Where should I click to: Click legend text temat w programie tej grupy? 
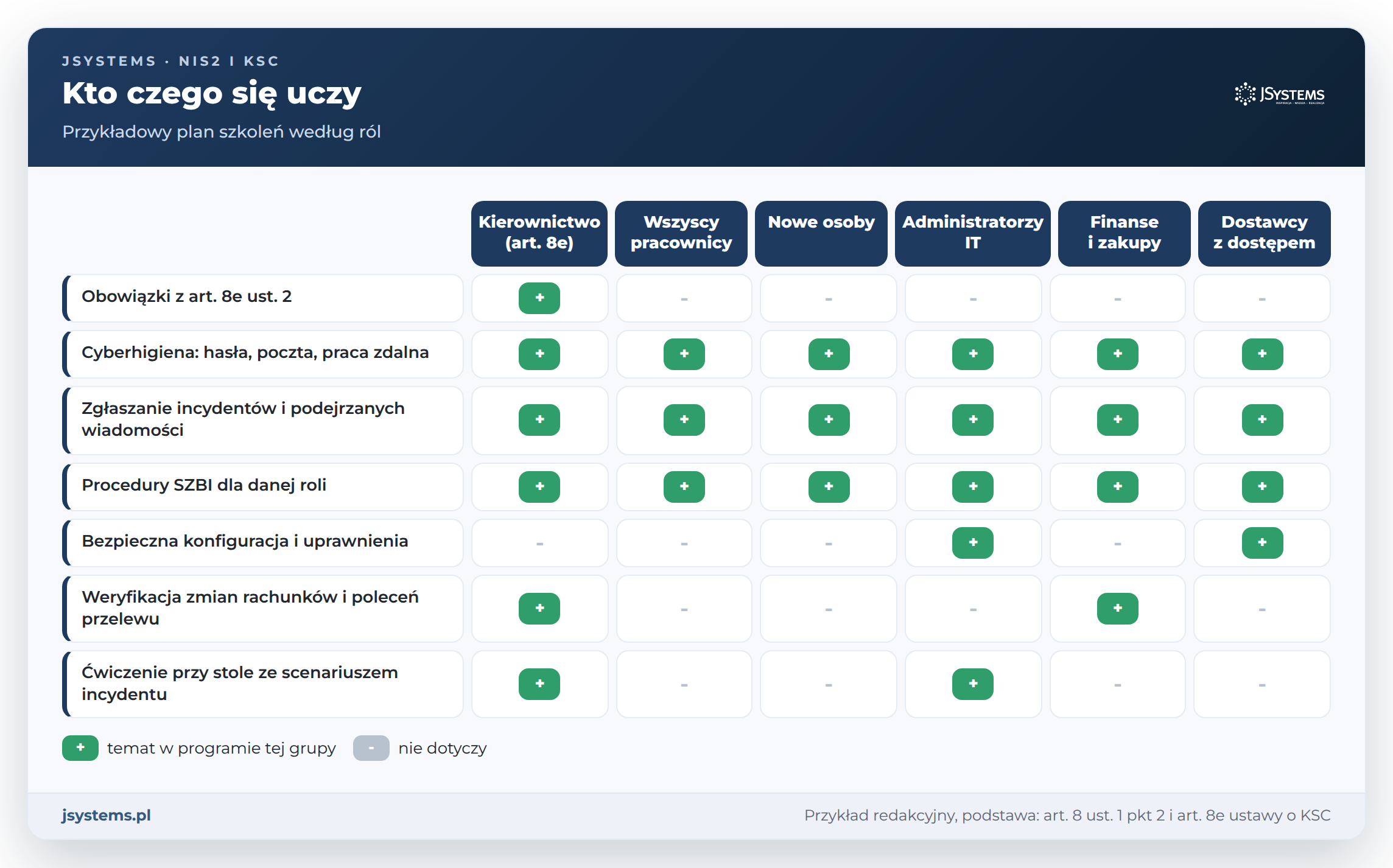(x=222, y=748)
